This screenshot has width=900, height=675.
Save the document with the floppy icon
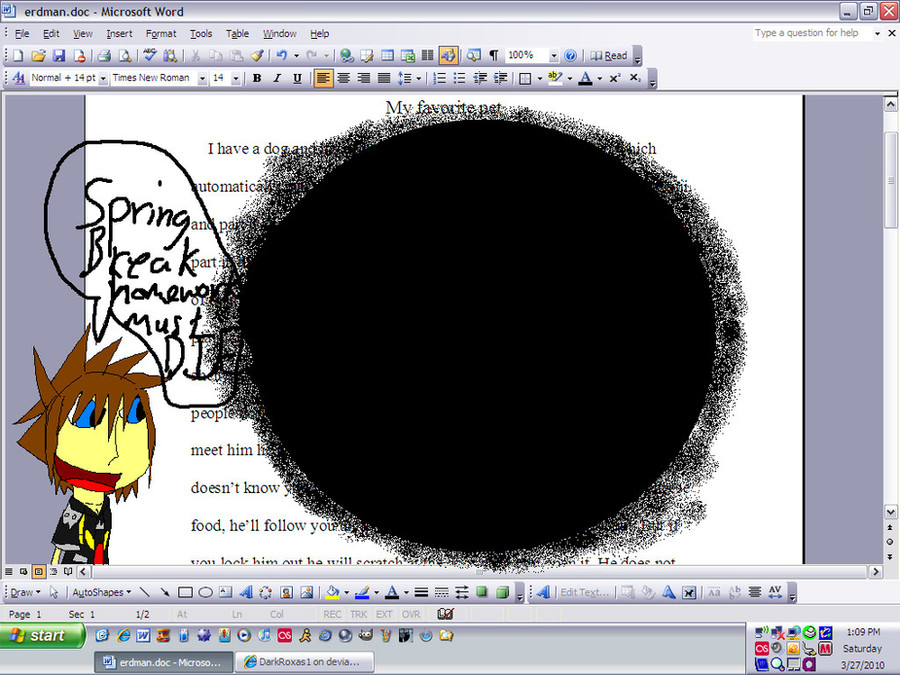[x=59, y=56]
